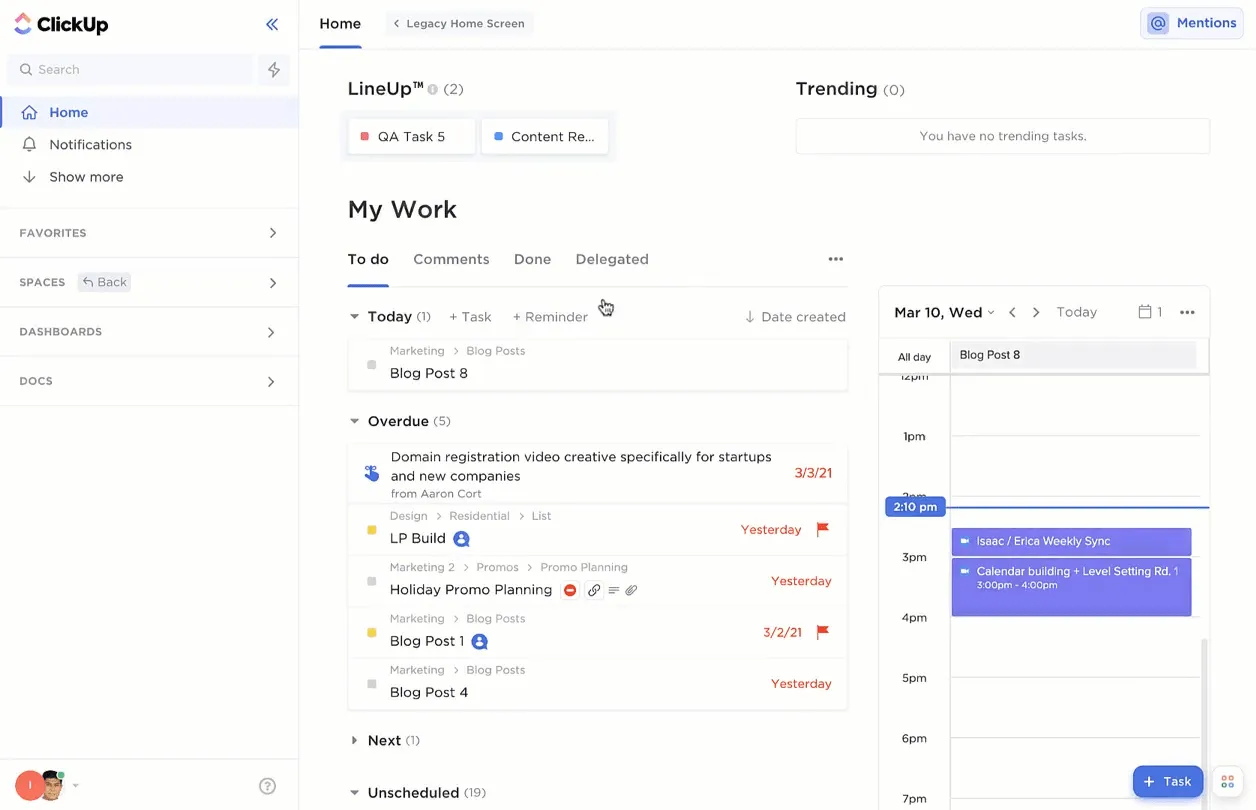Click the sidebar Search field
Viewport: 1256px width, 810px height.
tap(131, 69)
